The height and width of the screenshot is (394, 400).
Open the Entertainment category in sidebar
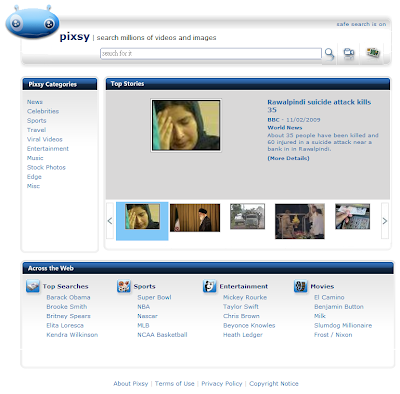tap(48, 149)
